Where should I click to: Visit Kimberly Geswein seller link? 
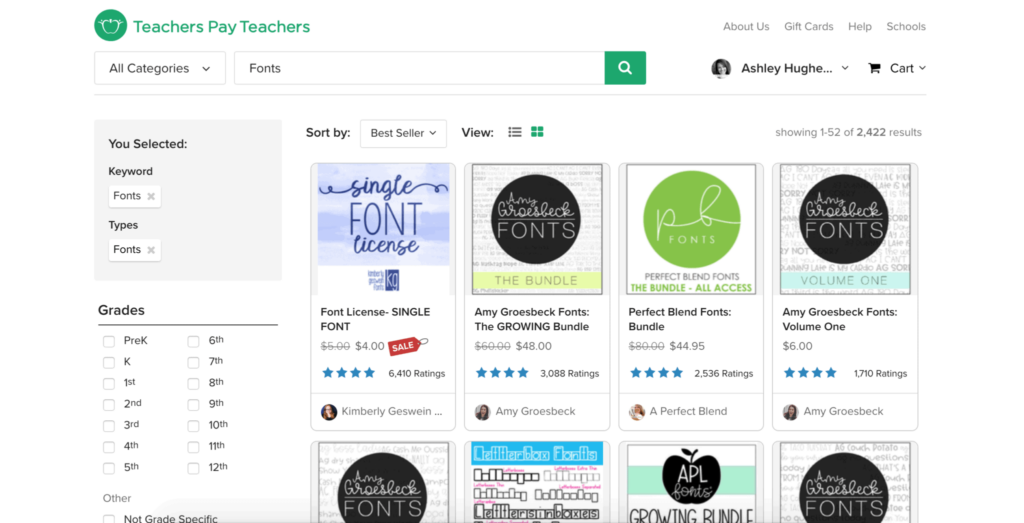(x=392, y=412)
